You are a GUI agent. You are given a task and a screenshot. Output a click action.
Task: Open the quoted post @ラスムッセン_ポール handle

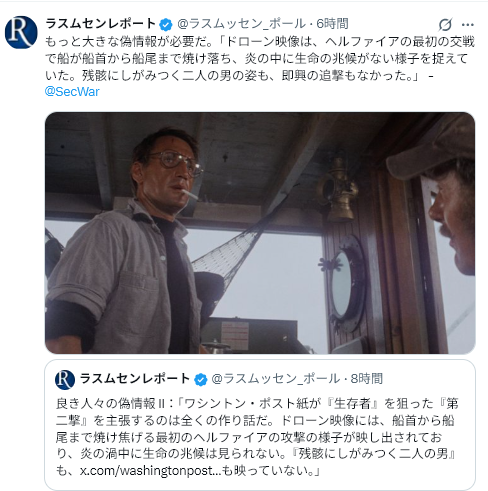276,379
